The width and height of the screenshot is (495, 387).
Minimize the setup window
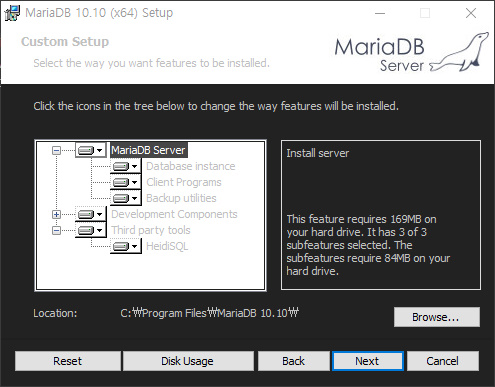(380, 13)
